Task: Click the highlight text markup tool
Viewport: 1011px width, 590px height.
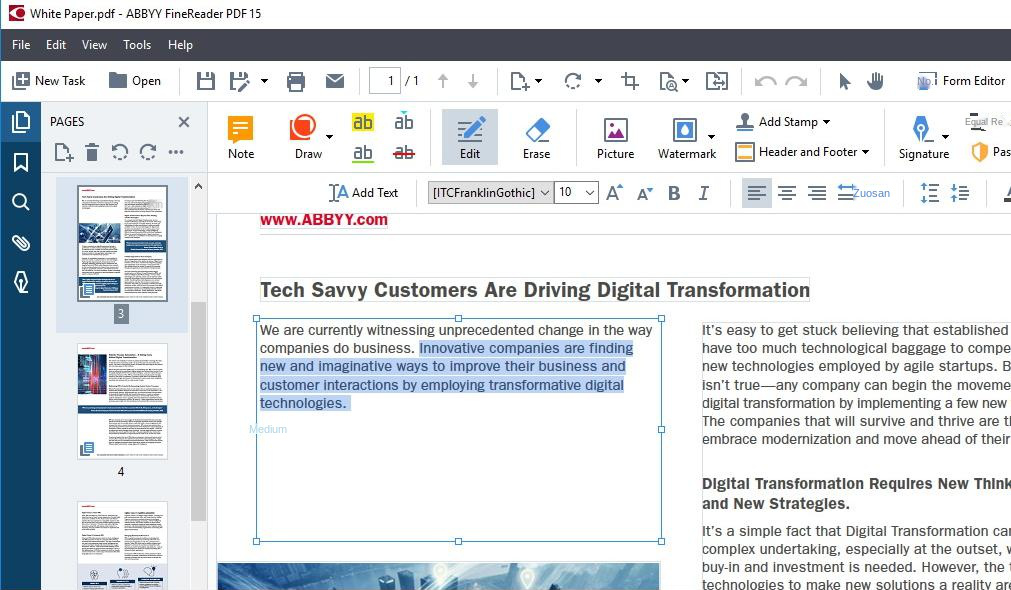Action: coord(363,122)
